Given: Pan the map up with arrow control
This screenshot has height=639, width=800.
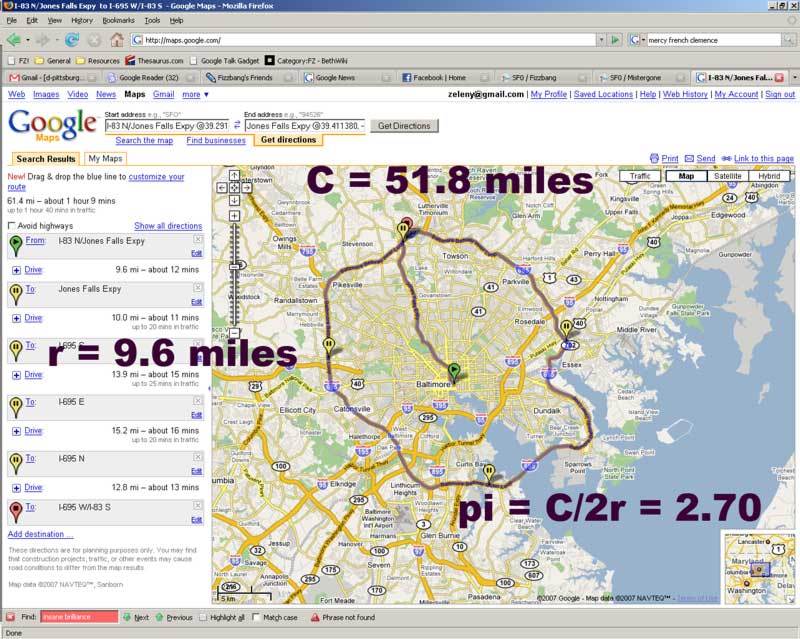Looking at the screenshot, I should 234,174.
